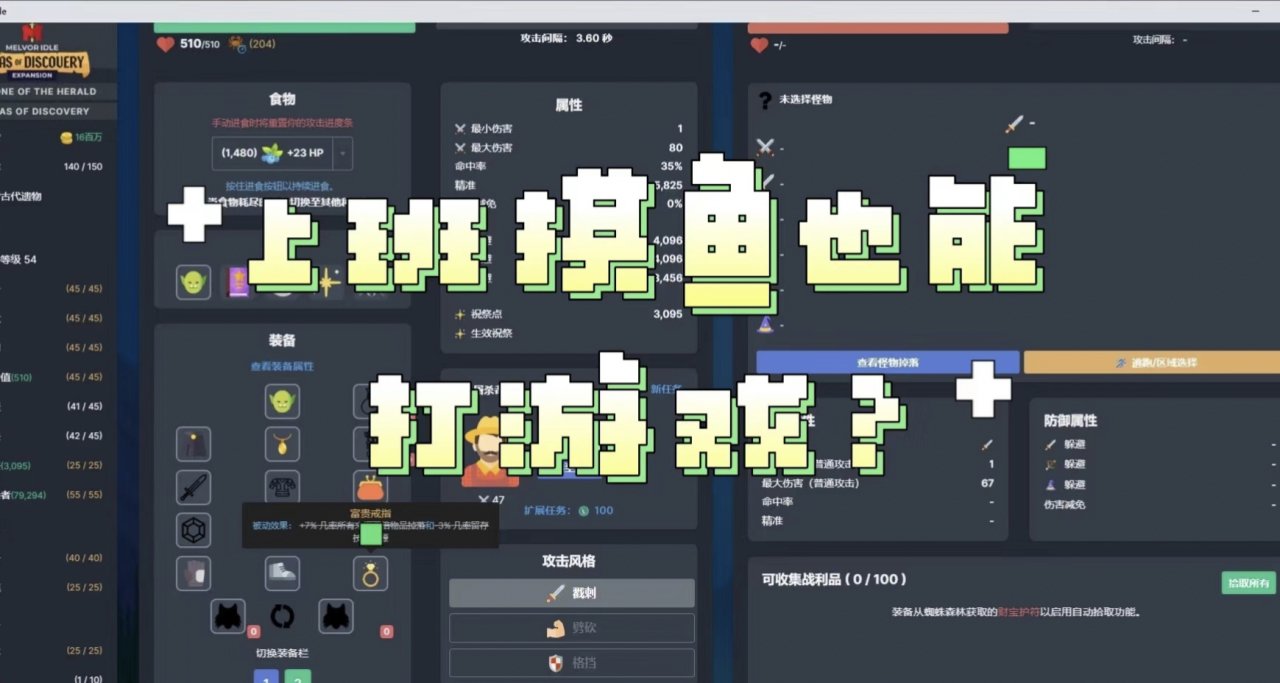The width and height of the screenshot is (1280, 683).
Task: Open the Melvor Idle logo in sidebar
Action: pos(45,52)
